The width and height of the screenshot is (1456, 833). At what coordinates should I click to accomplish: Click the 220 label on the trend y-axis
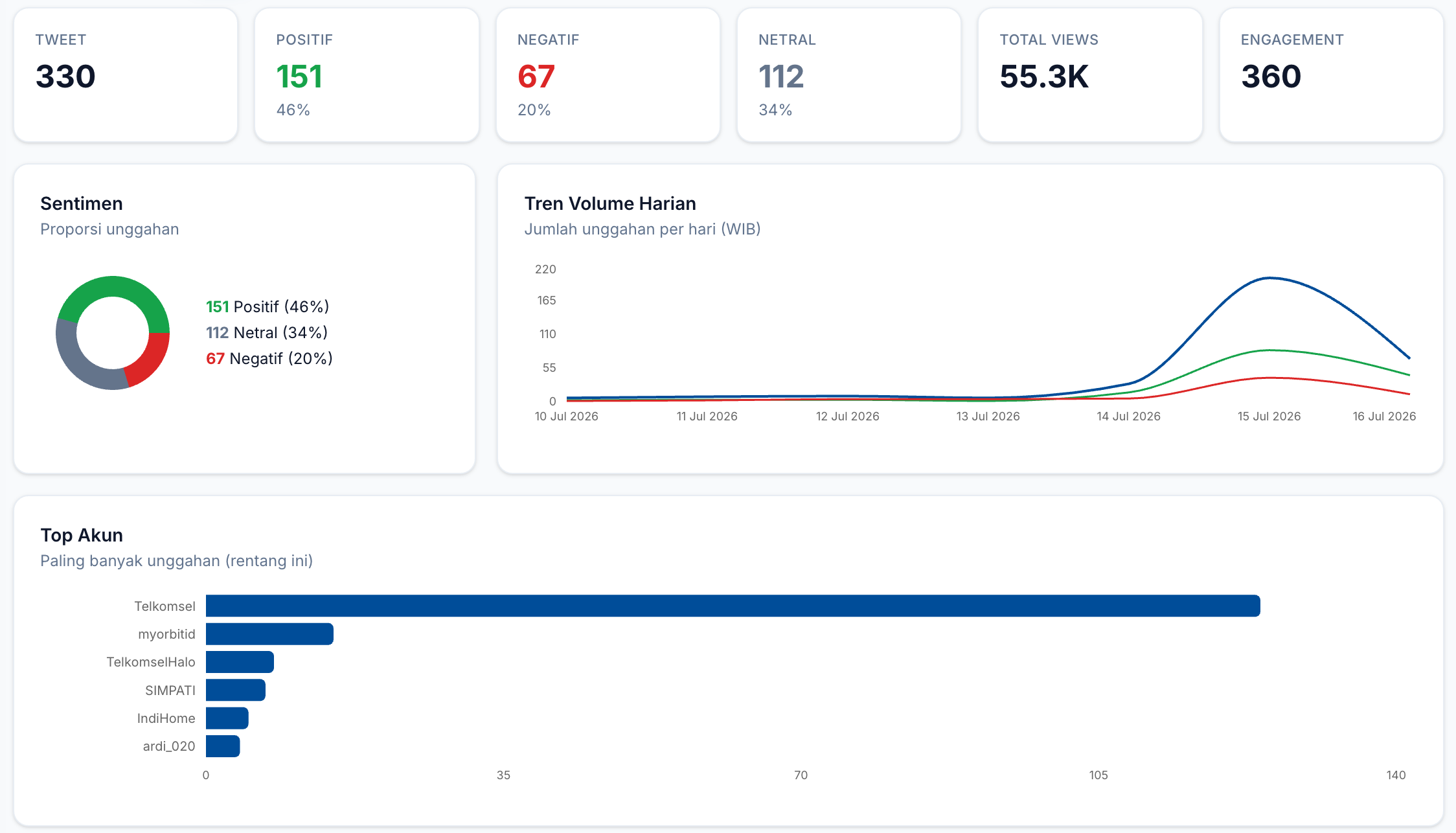click(x=545, y=269)
